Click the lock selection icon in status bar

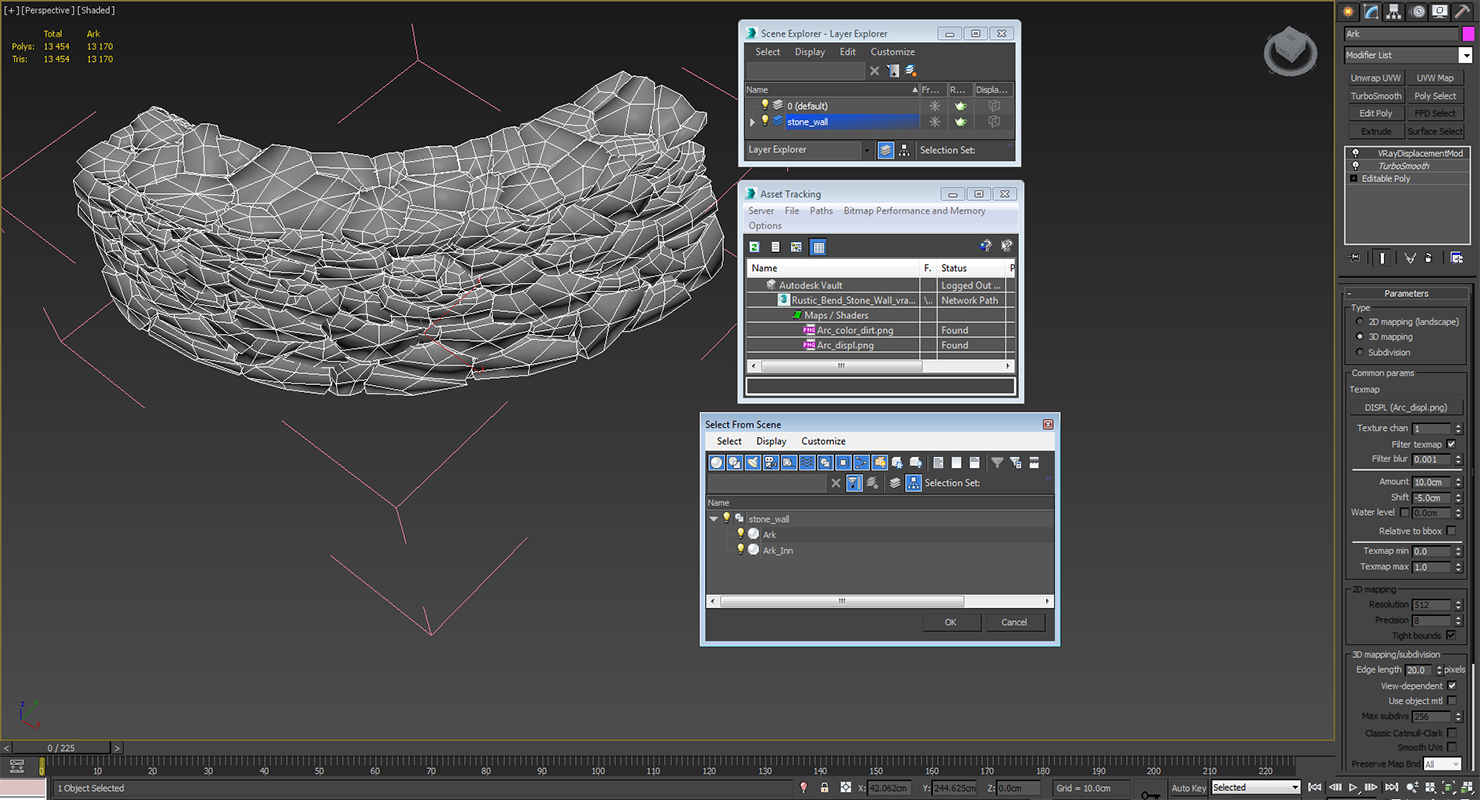(x=824, y=788)
